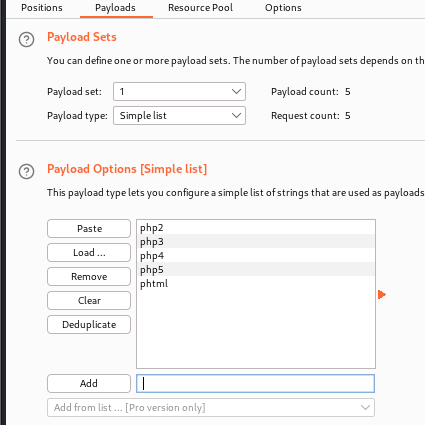Click the orange arrow beside payload list
The height and width of the screenshot is (425, 425).
(x=382, y=294)
